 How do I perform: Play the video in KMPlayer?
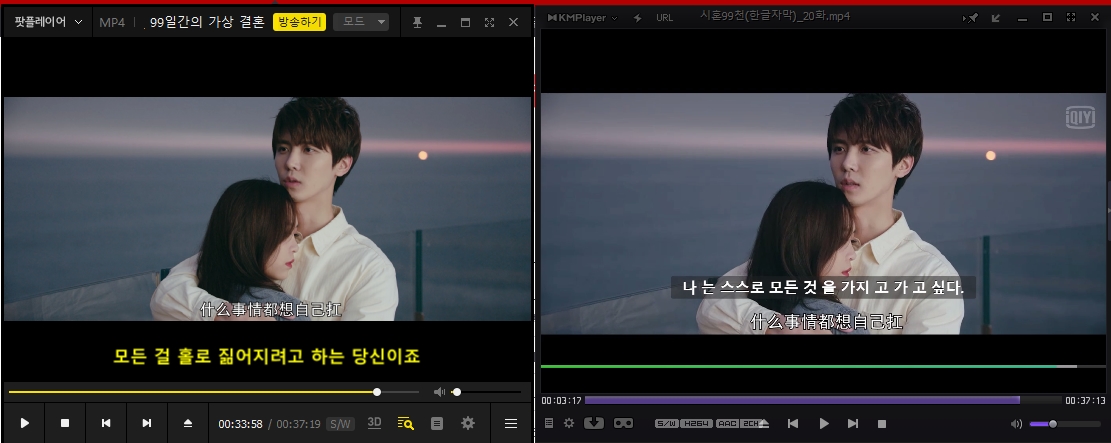click(823, 423)
